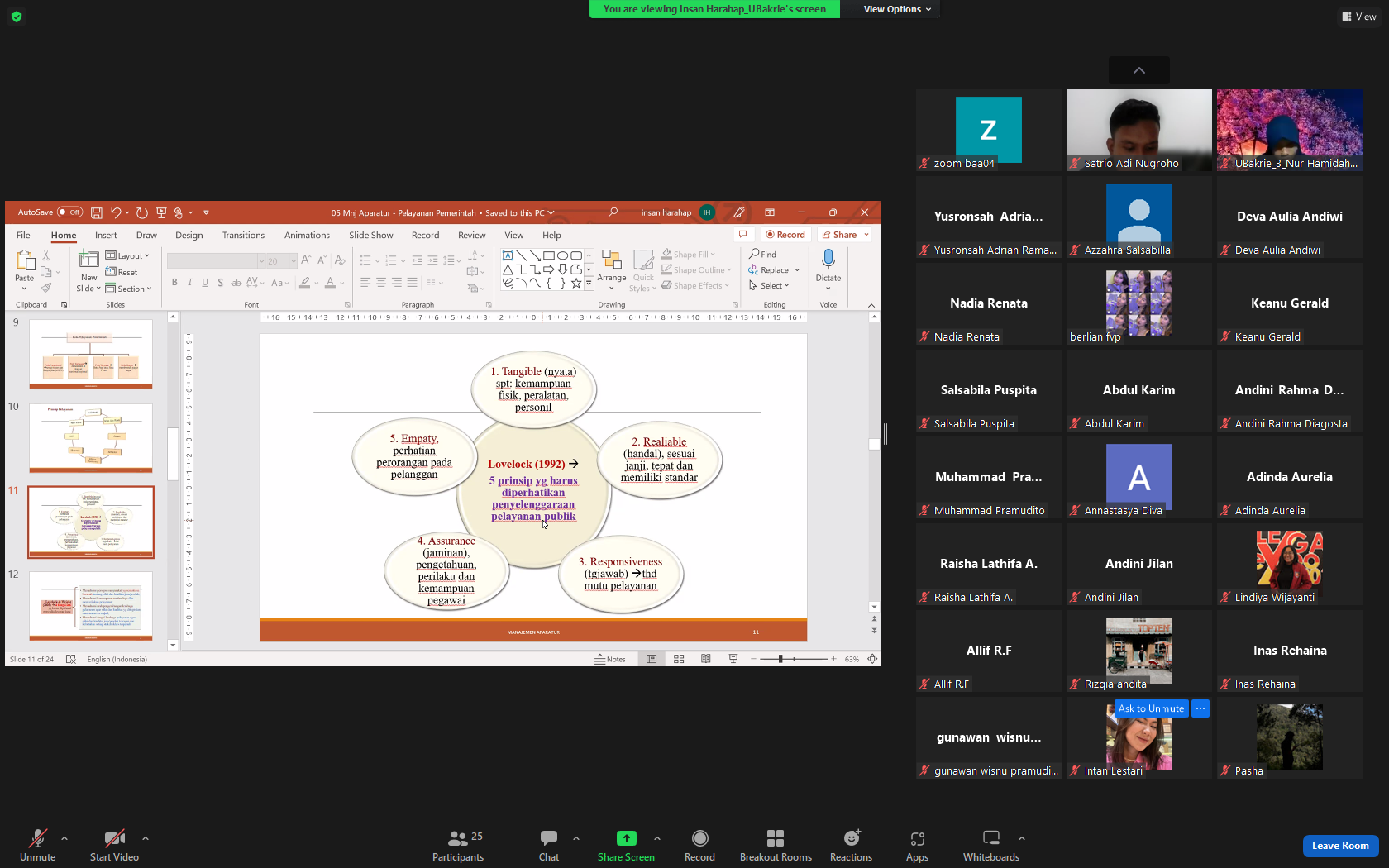
Task: Open the Slide Show ribbon tab
Action: [370, 236]
